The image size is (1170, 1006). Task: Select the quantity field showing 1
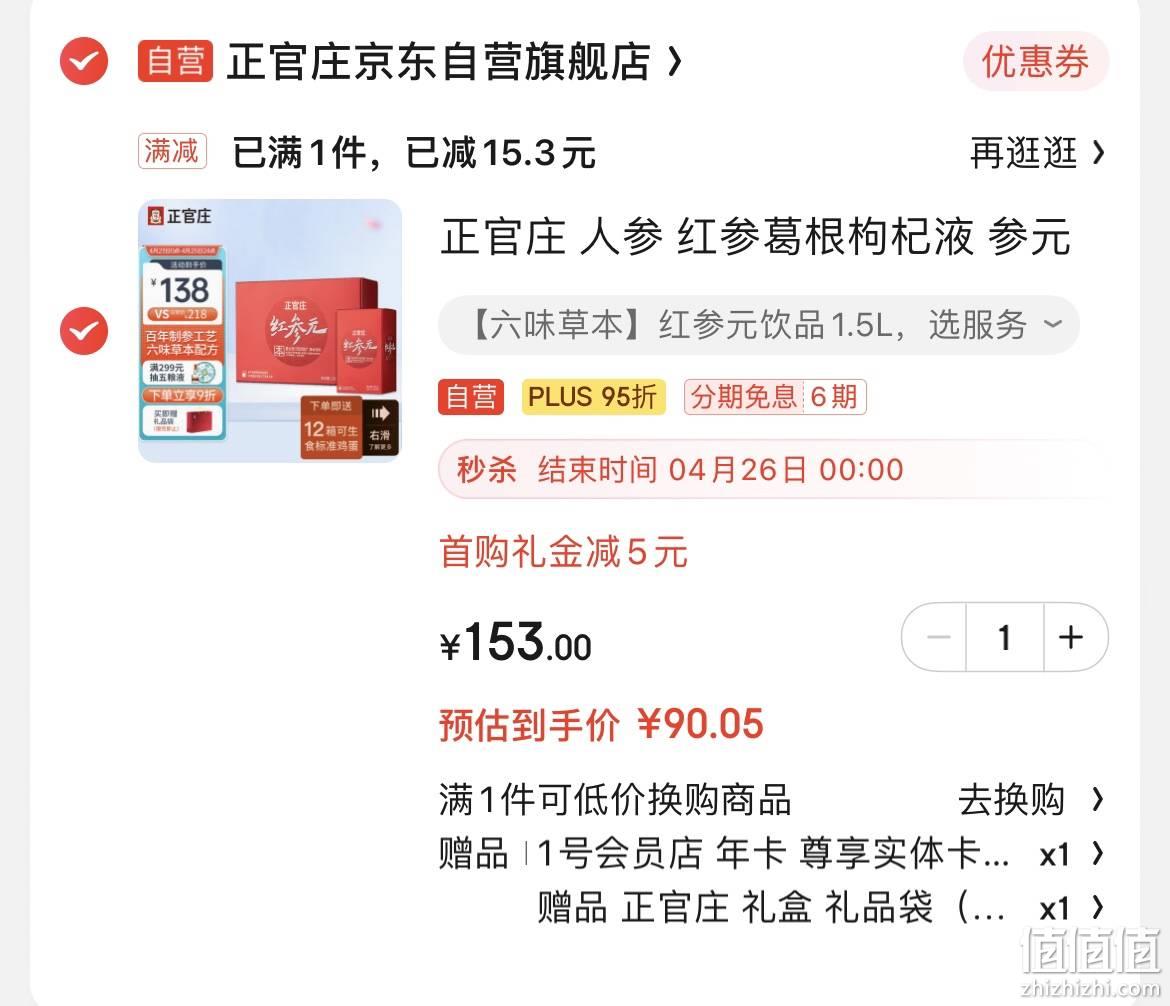1005,637
